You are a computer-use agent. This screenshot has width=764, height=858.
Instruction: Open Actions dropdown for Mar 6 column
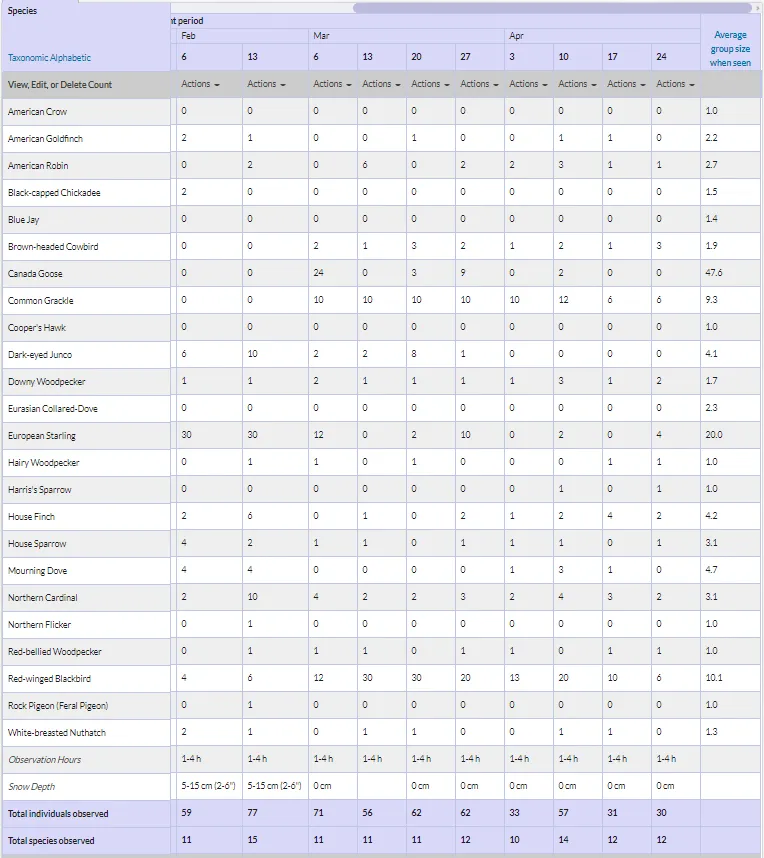(332, 84)
